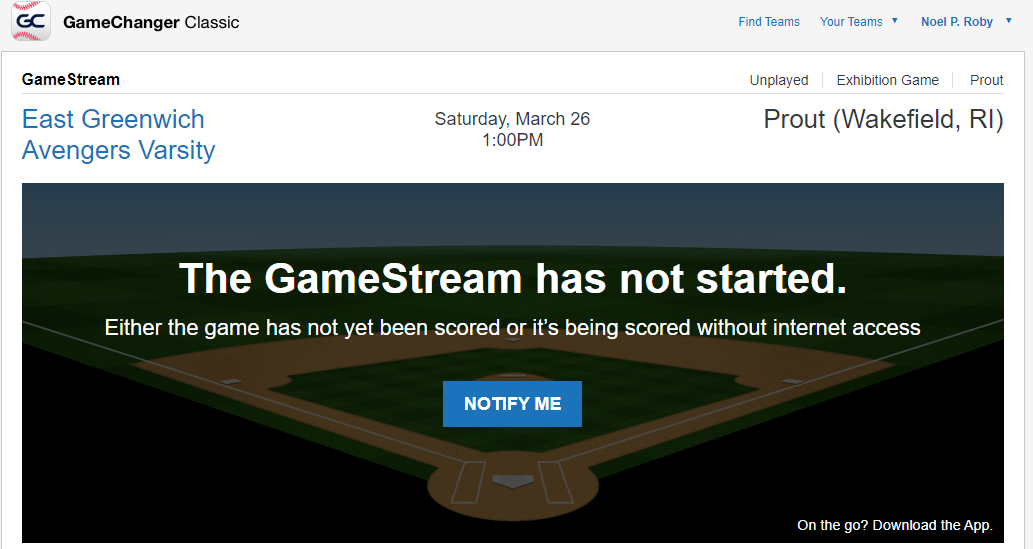Open the Noel P. Roby account menu

(x=956, y=22)
